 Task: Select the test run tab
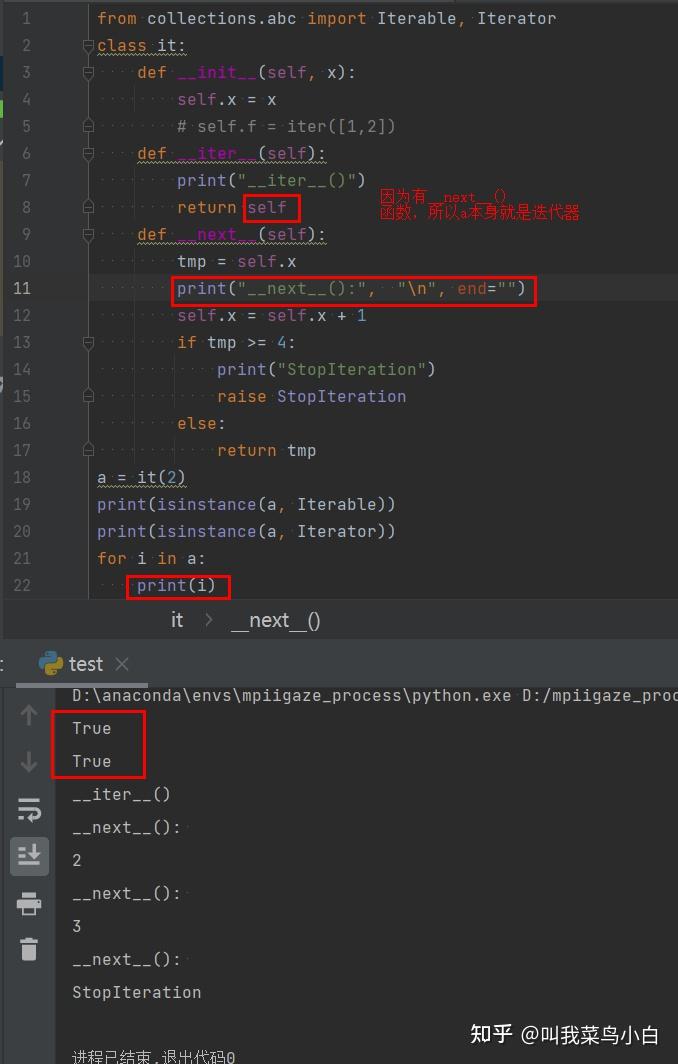click(x=83, y=664)
